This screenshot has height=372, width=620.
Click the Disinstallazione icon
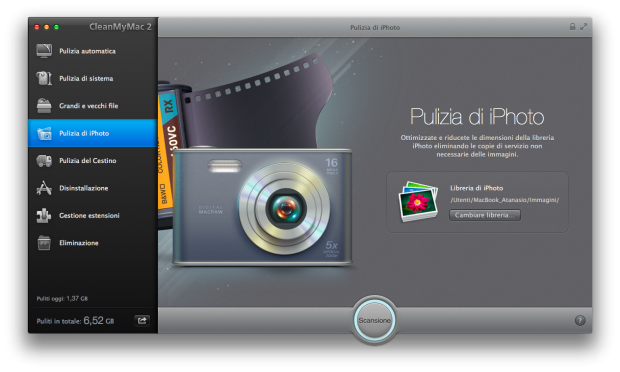point(44,188)
